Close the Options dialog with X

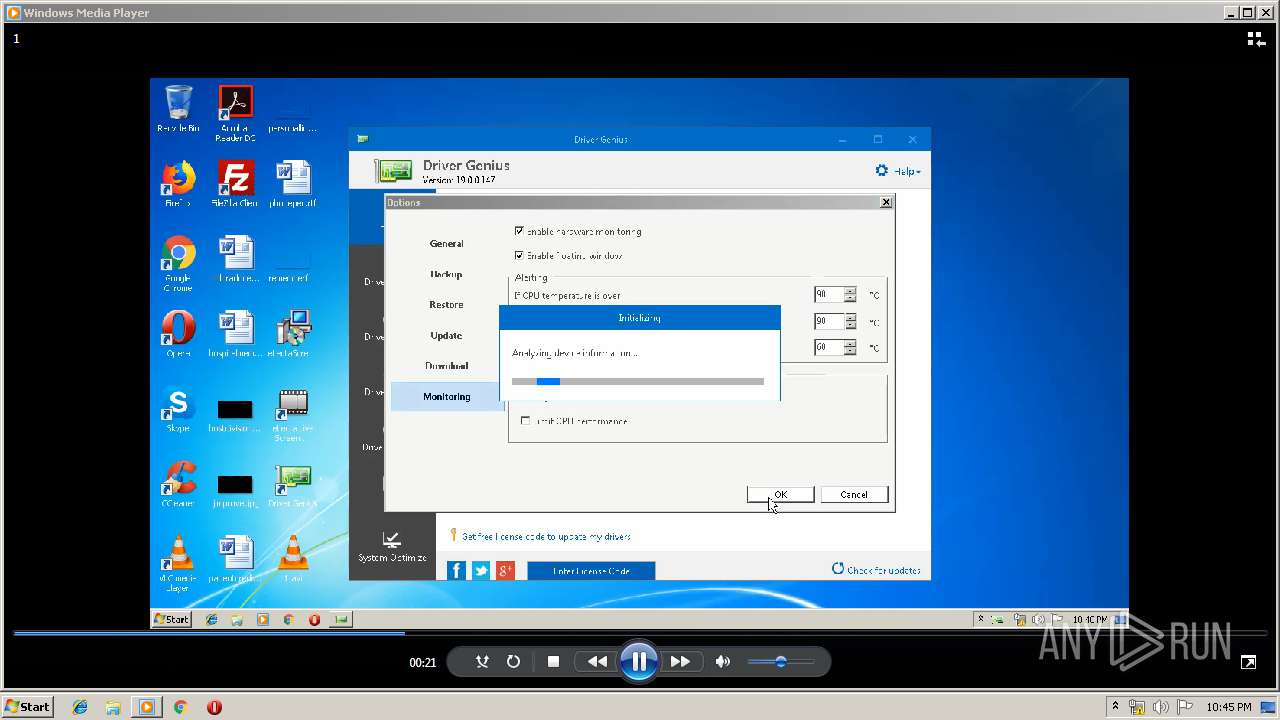(x=885, y=202)
